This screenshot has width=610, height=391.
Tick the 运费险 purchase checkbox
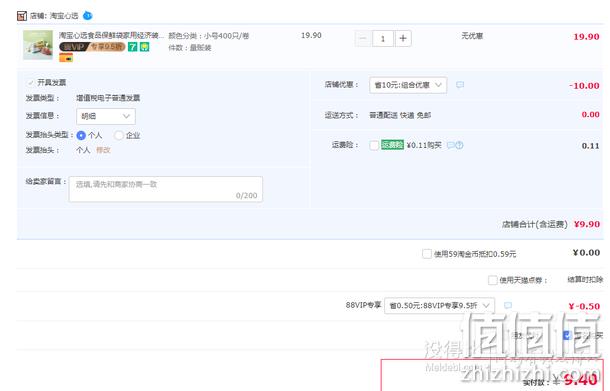(x=374, y=146)
